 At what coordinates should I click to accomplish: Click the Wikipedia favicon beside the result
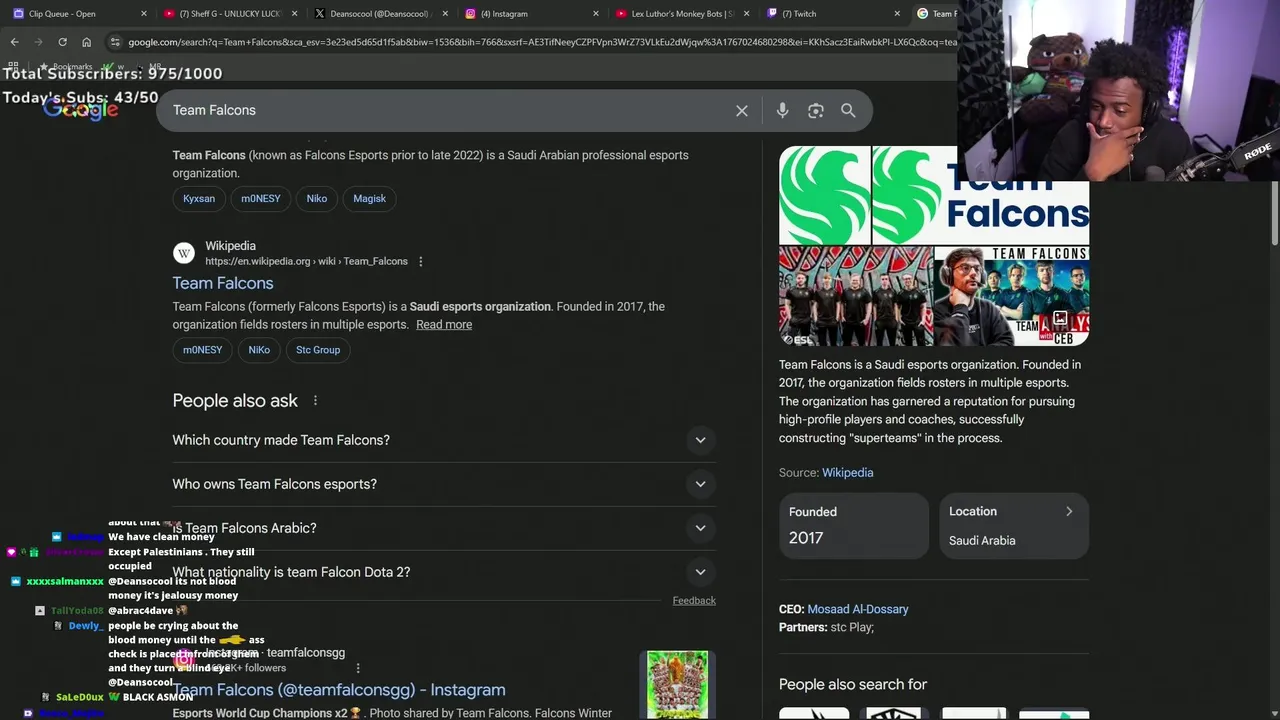[x=183, y=253]
